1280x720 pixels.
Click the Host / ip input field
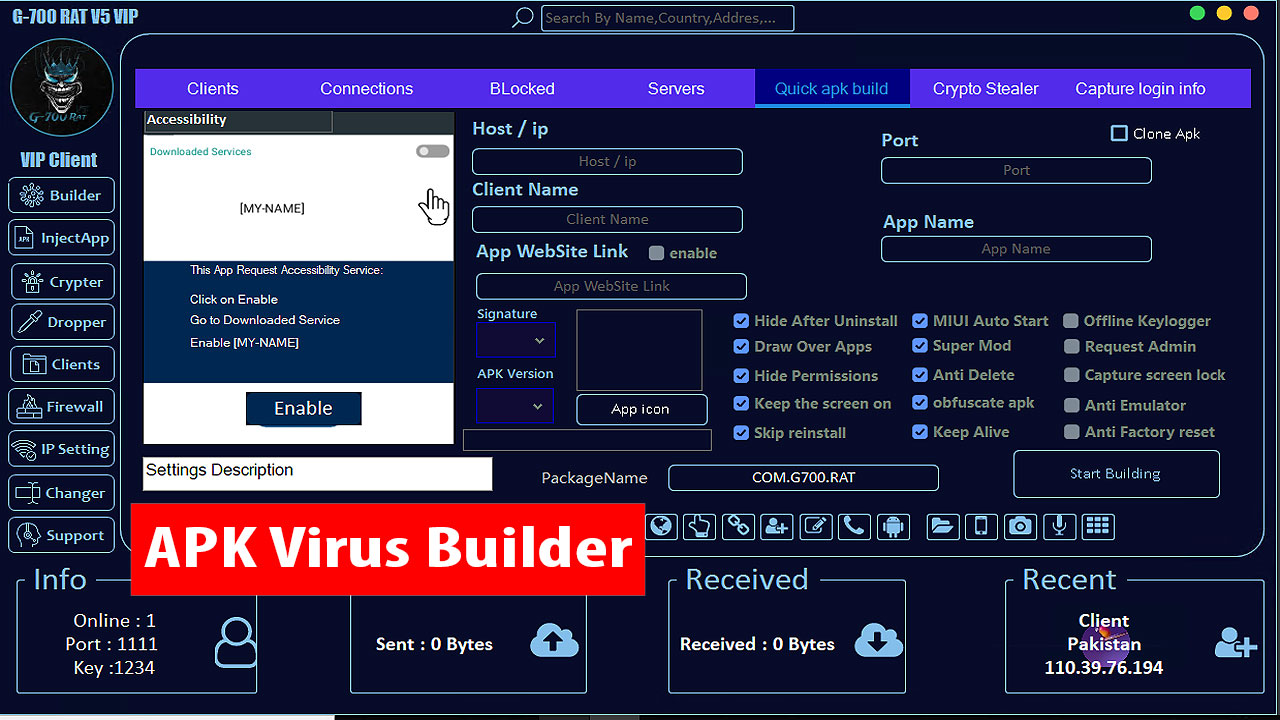(x=607, y=161)
